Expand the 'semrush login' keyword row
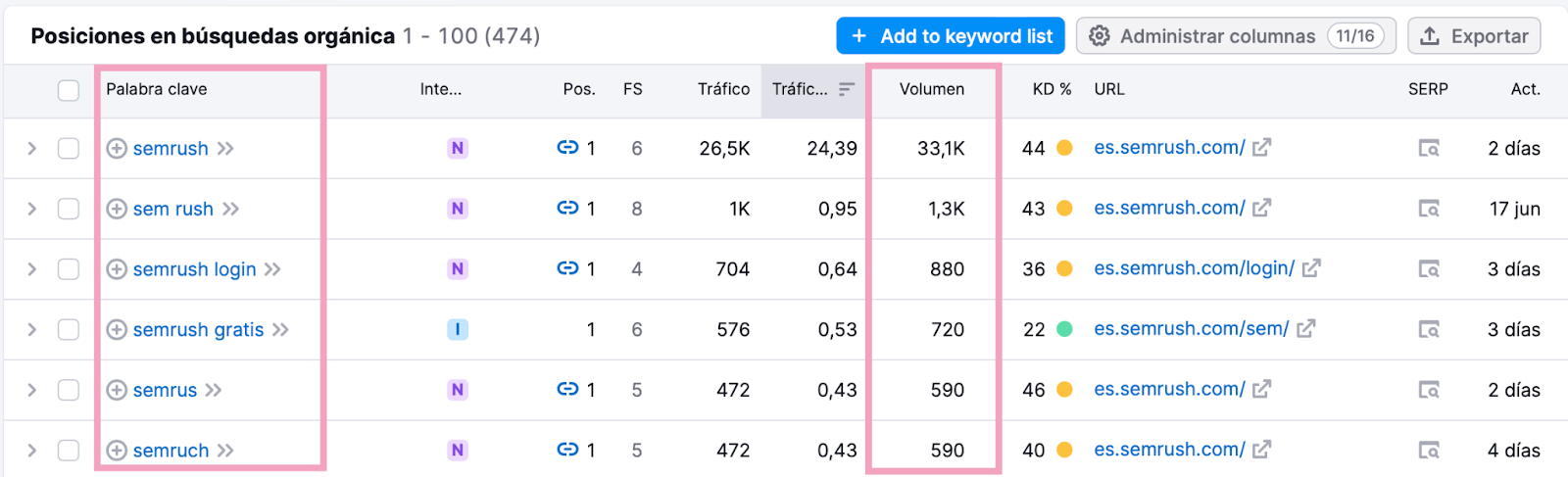Image resolution: width=1568 pixels, height=477 pixels. 32,269
